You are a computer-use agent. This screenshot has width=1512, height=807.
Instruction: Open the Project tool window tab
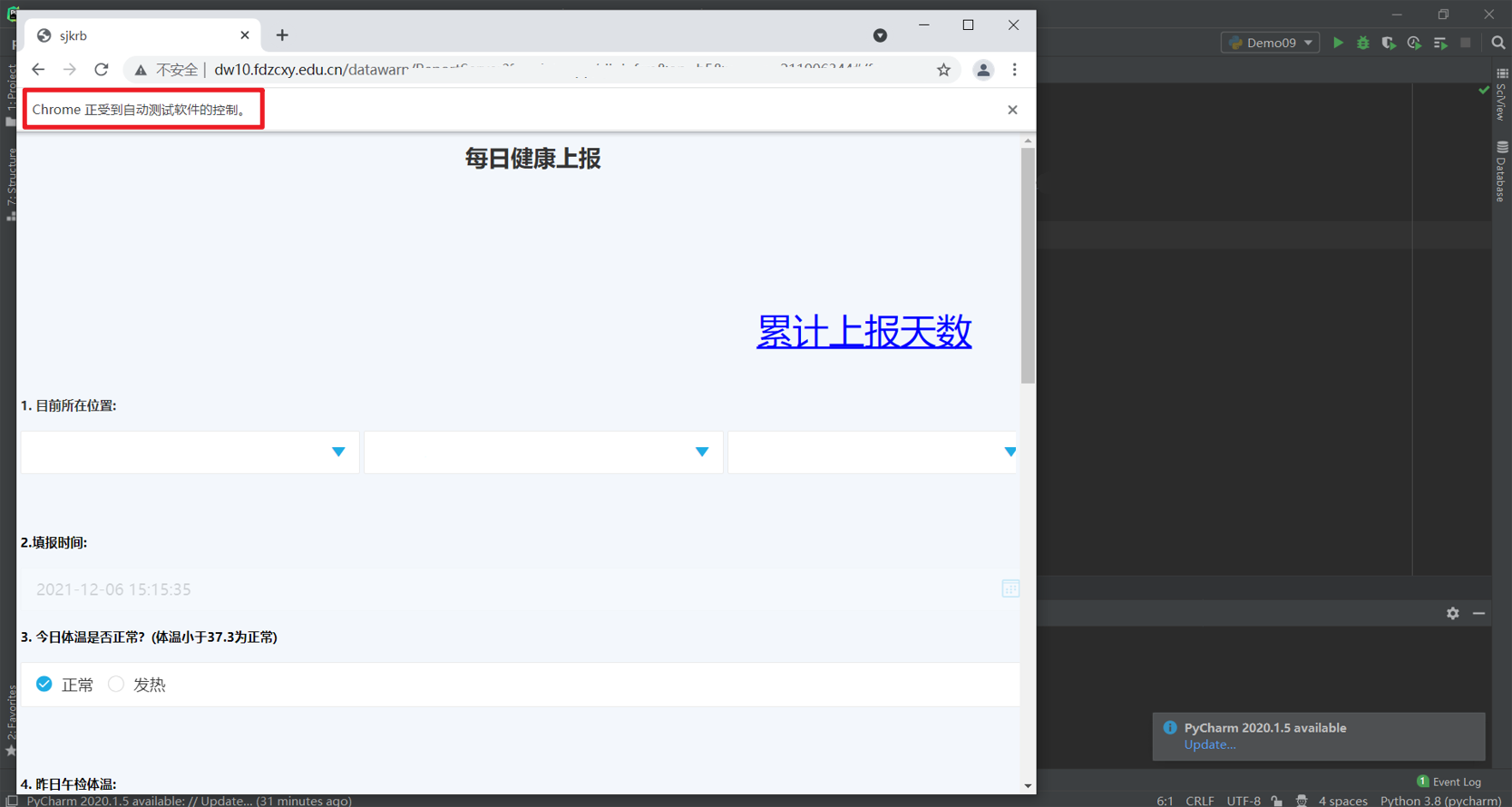(x=11, y=94)
